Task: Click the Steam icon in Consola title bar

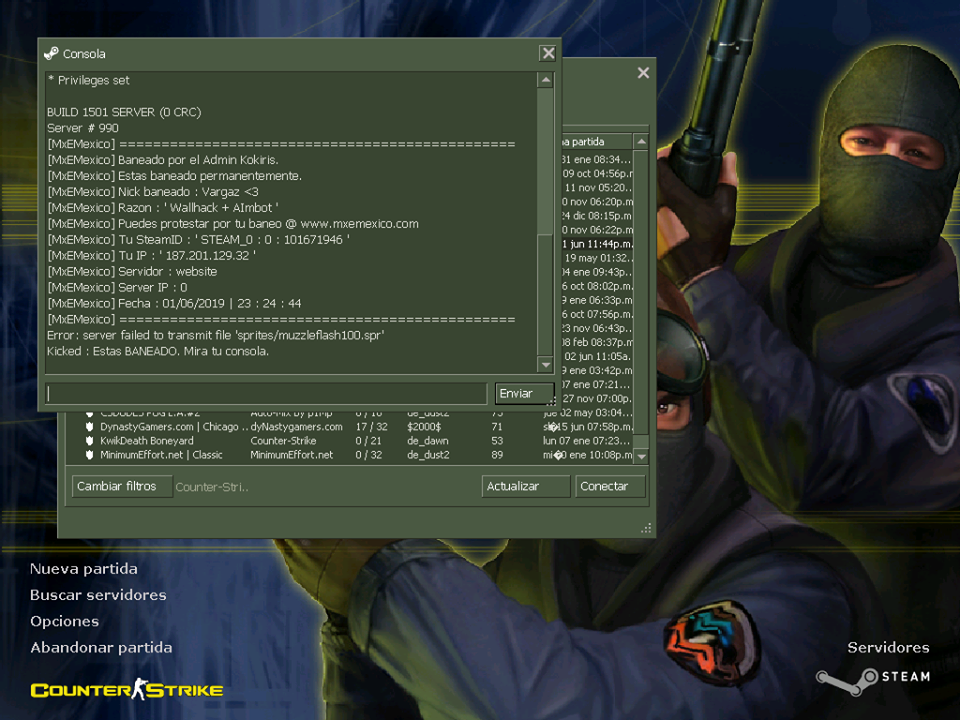Action: point(51,54)
